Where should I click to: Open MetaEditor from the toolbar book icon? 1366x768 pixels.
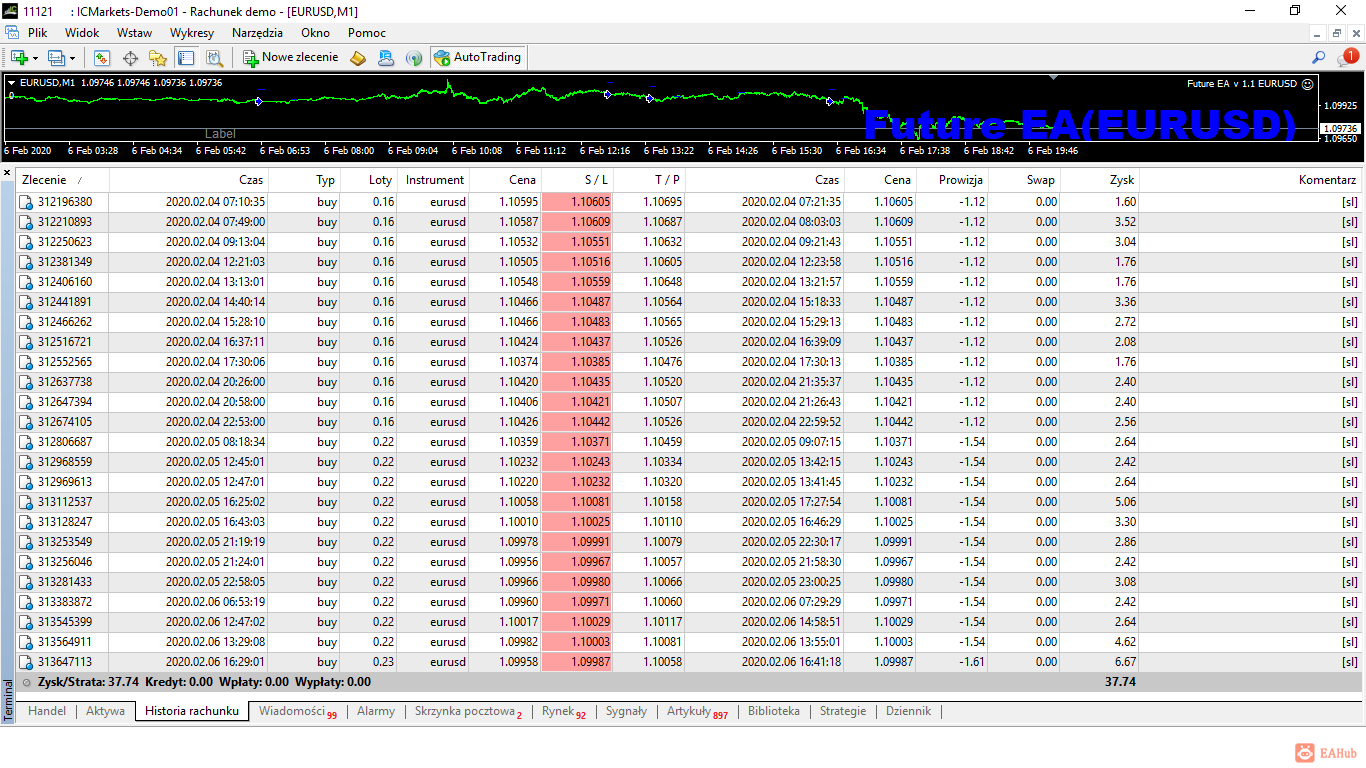point(358,58)
